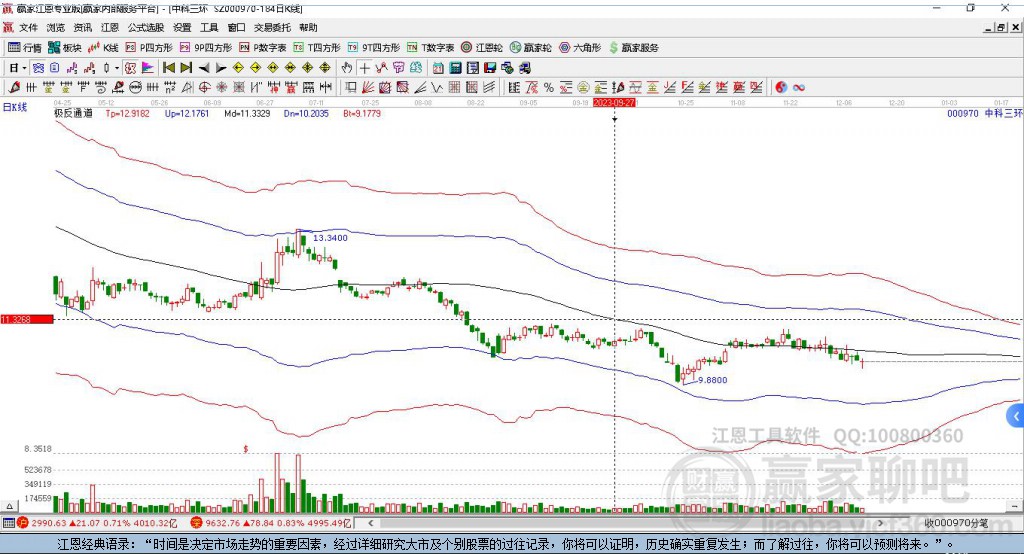Launch the 赢家轮 wheel tool
Screen dimensions: 1024x554
tap(530, 48)
